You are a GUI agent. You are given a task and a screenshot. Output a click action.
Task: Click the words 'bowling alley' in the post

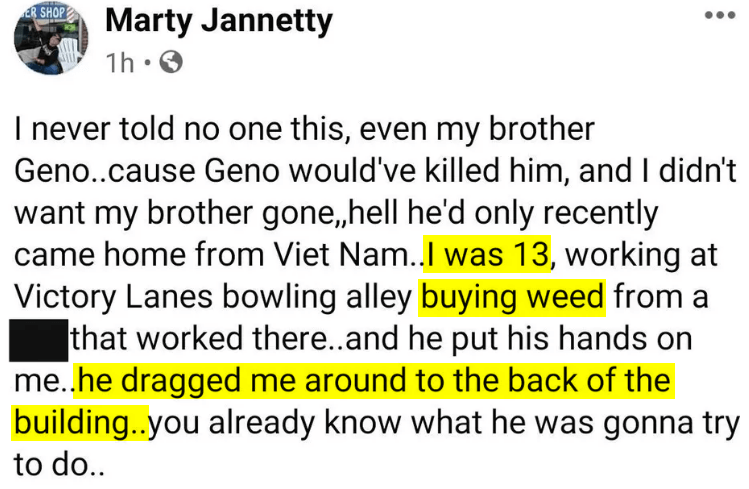point(317,298)
